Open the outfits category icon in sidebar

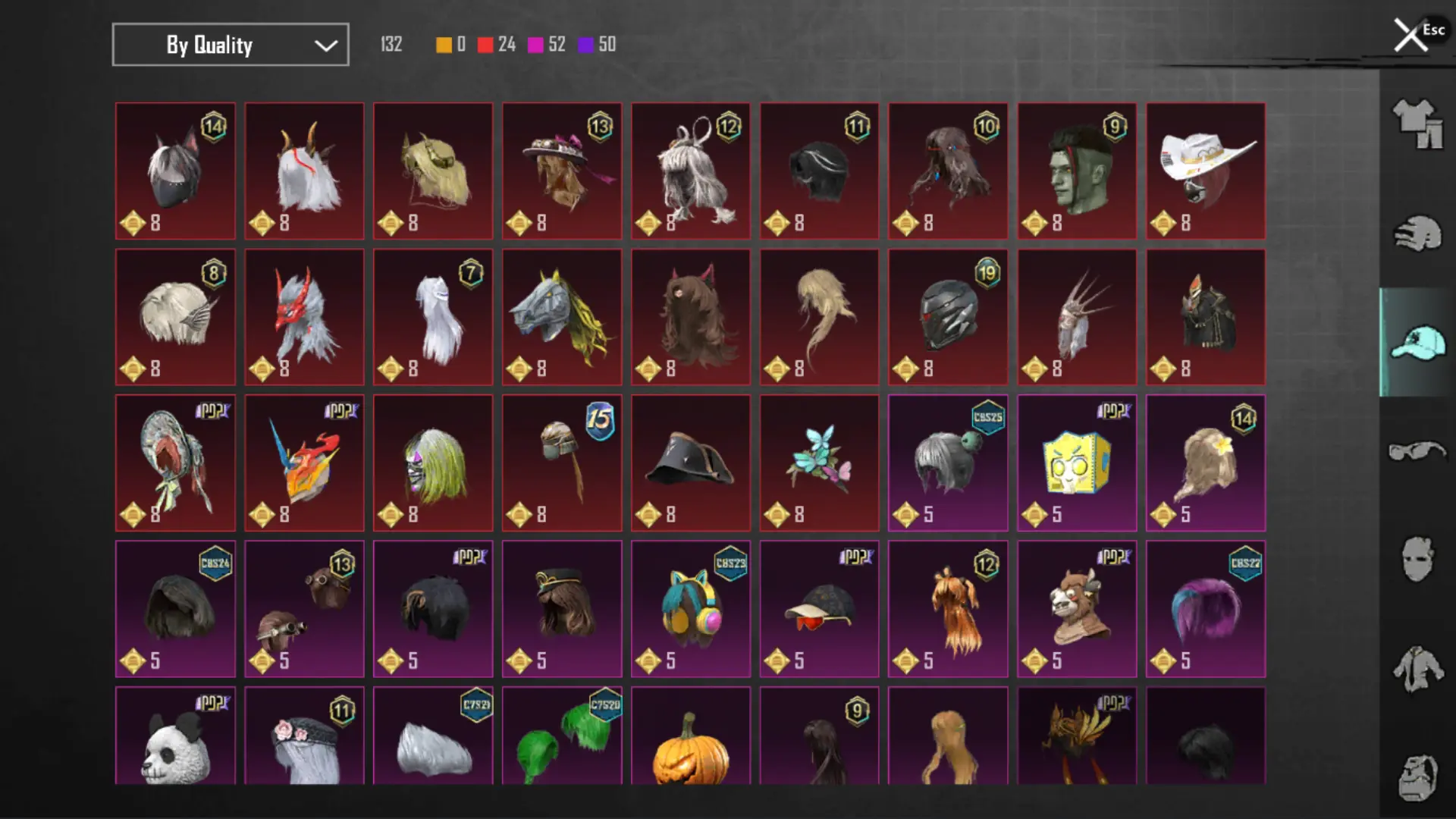tap(1417, 124)
